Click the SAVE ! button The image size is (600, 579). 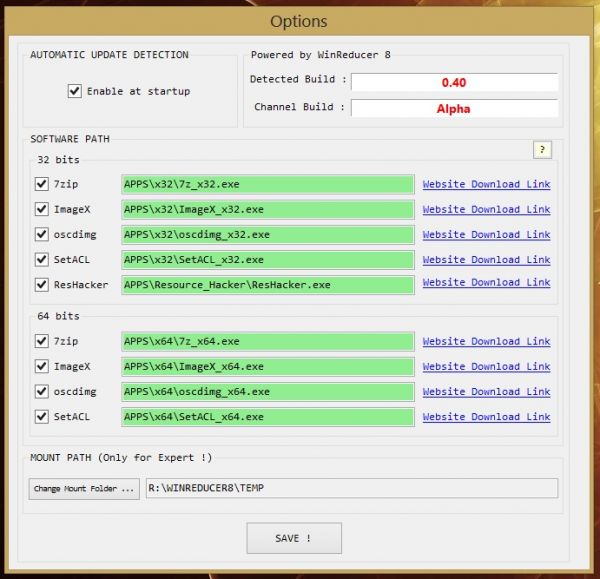tap(294, 538)
